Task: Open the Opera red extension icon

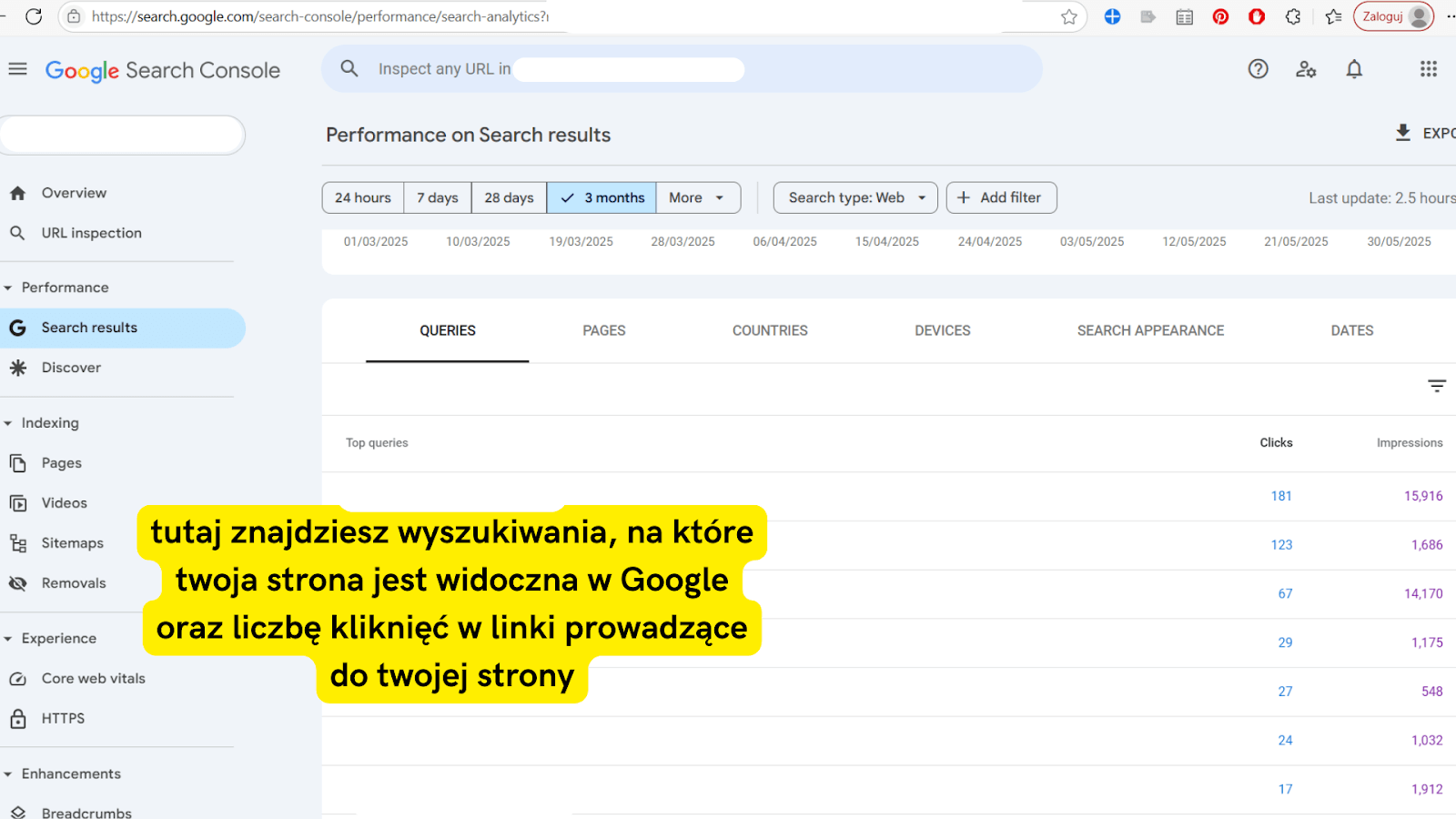Action: 1257,16
